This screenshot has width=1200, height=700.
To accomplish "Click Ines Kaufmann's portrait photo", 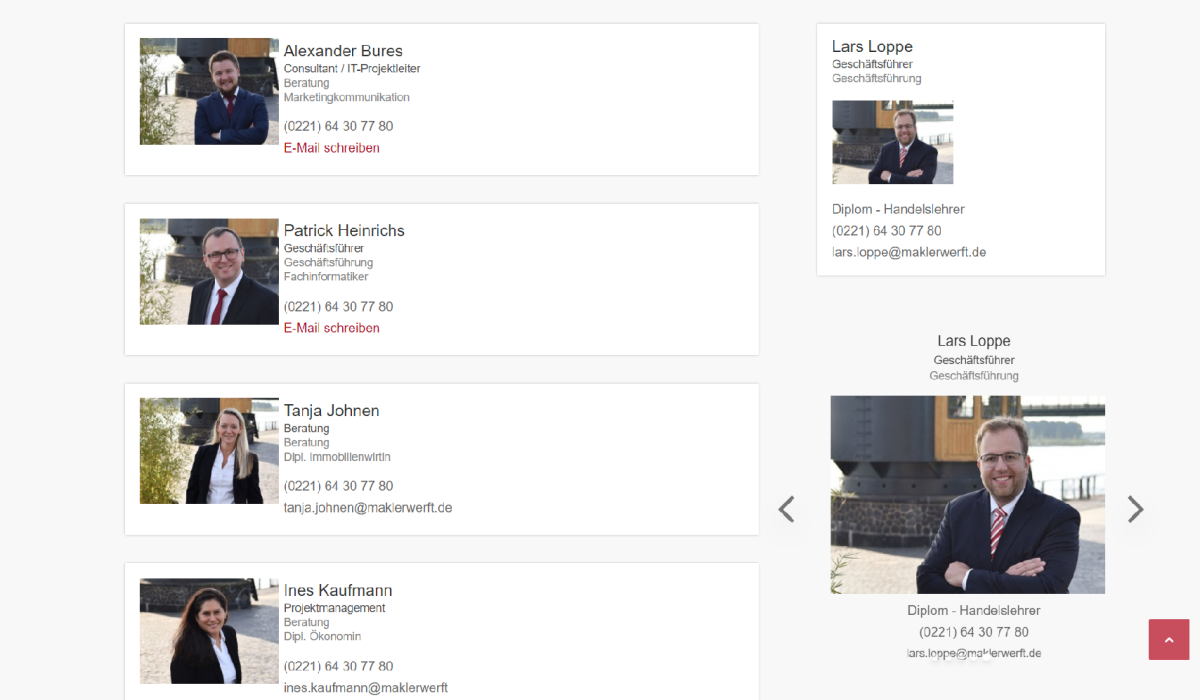I will (209, 631).
